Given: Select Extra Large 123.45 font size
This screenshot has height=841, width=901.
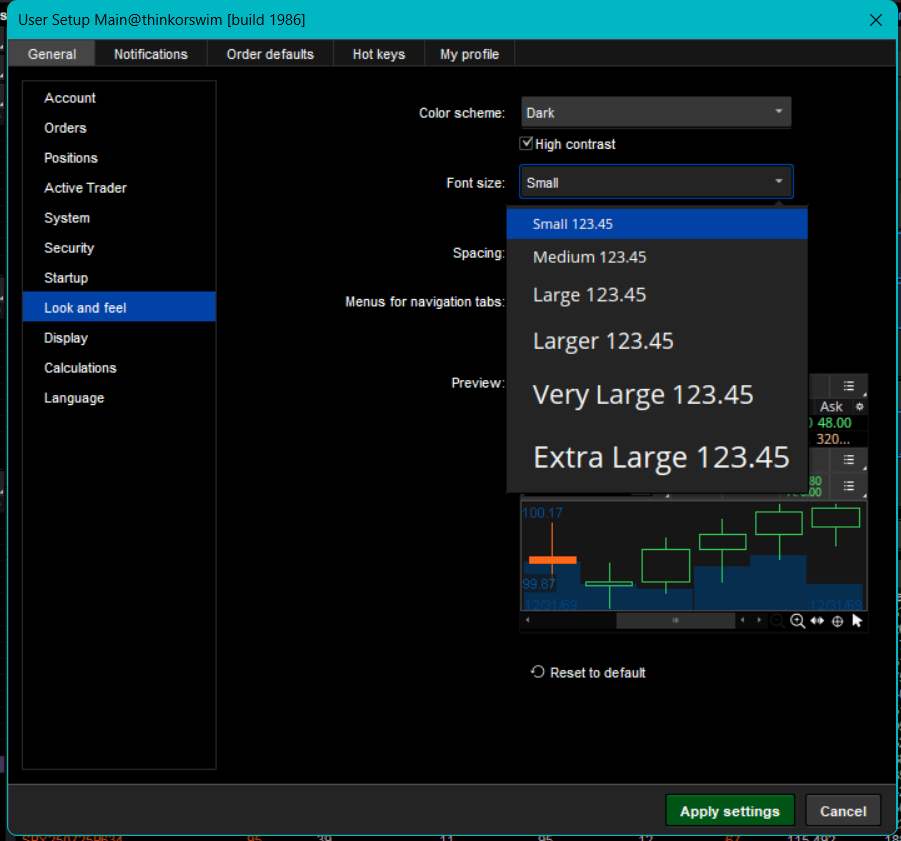Looking at the screenshot, I should coord(661,458).
